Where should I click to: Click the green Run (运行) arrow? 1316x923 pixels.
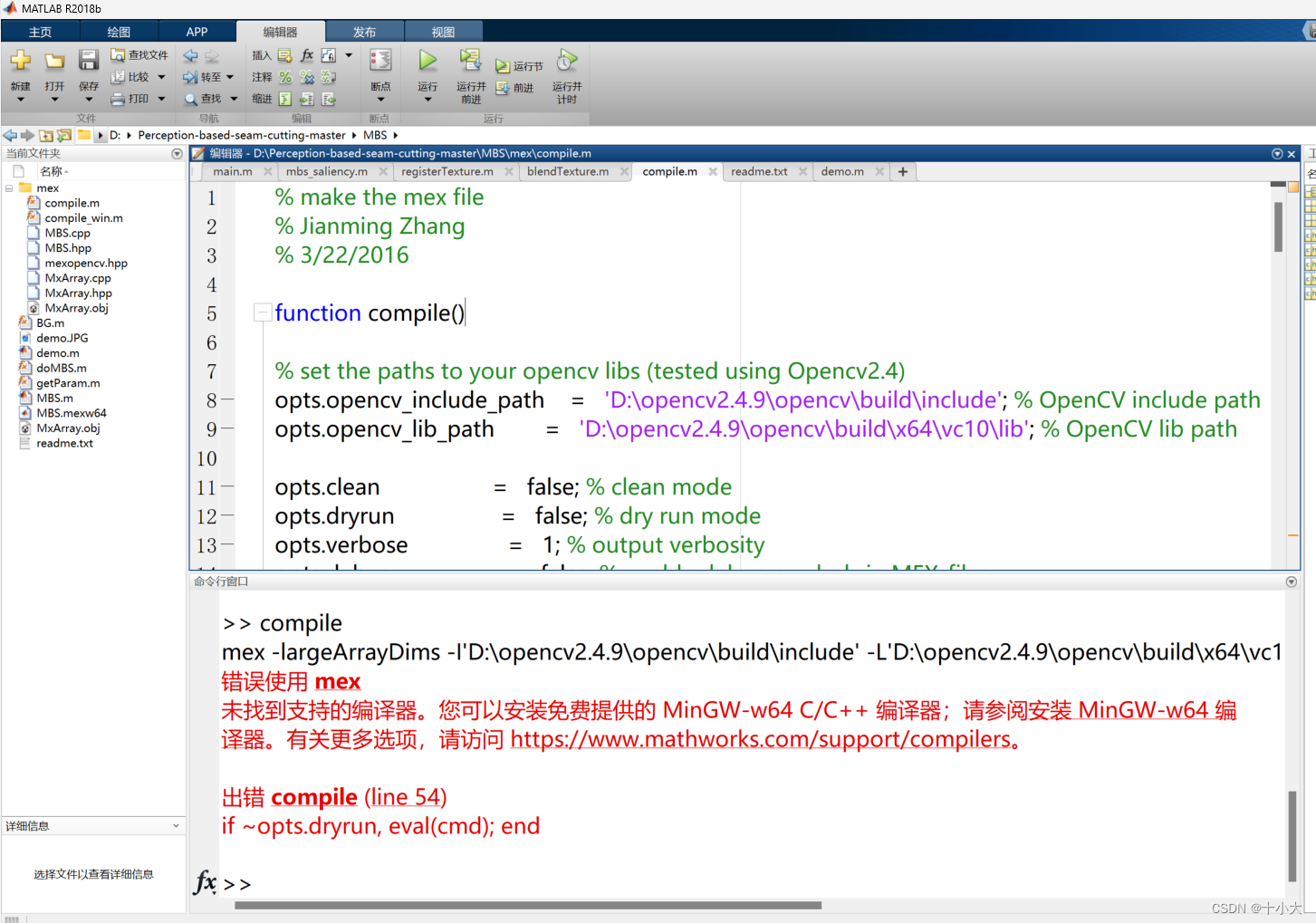point(427,61)
